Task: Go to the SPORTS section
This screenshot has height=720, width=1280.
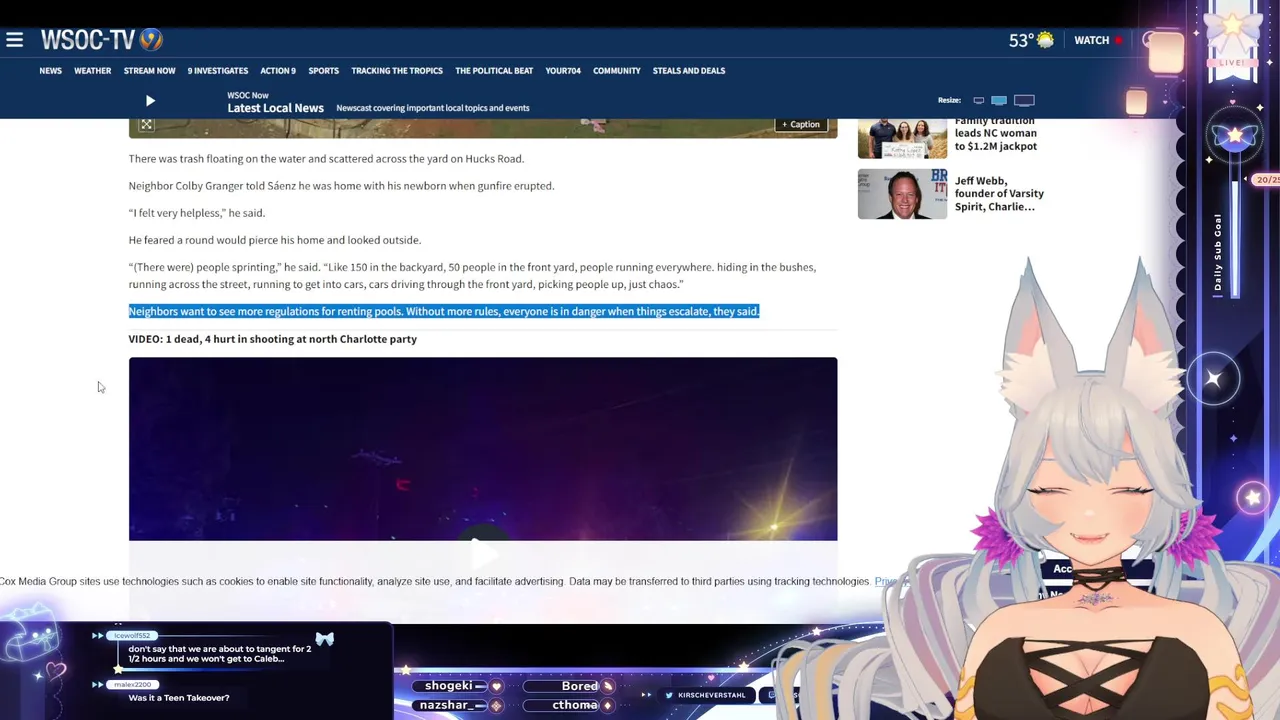Action: point(323,71)
